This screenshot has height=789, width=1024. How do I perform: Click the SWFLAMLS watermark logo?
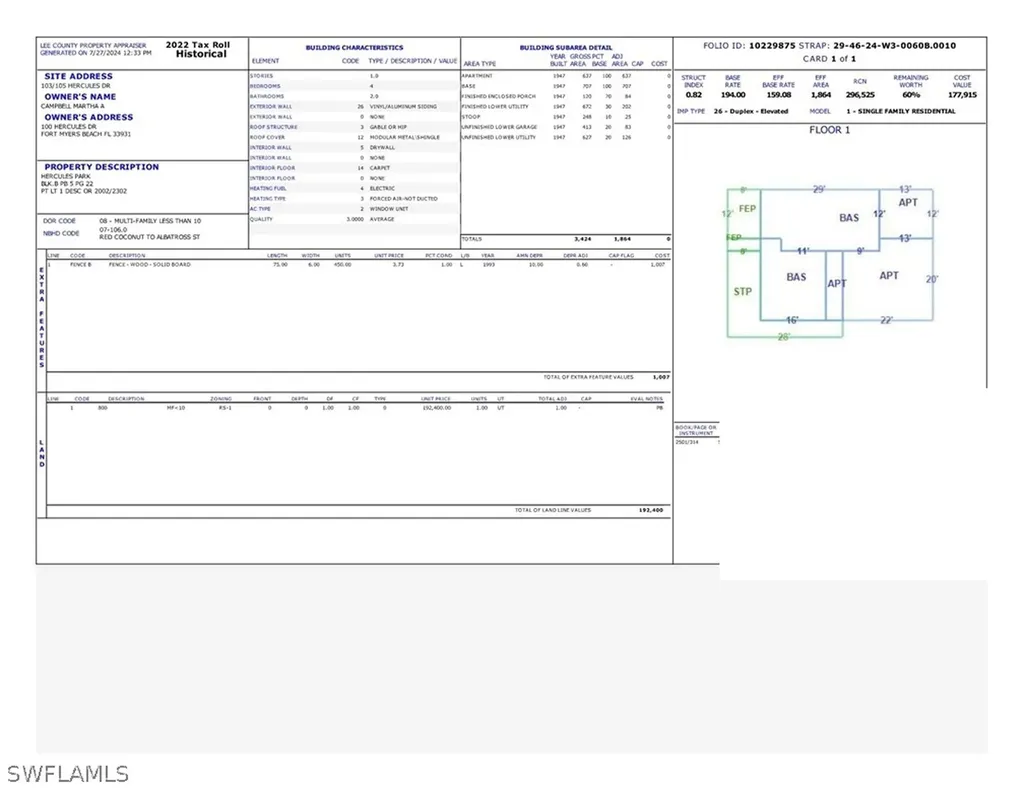click(67, 773)
